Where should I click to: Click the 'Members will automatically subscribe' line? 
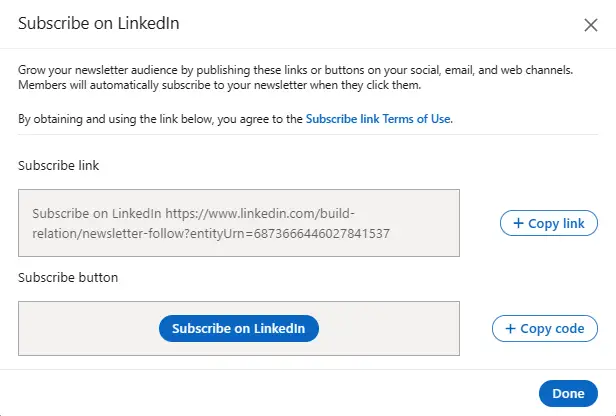pos(220,85)
